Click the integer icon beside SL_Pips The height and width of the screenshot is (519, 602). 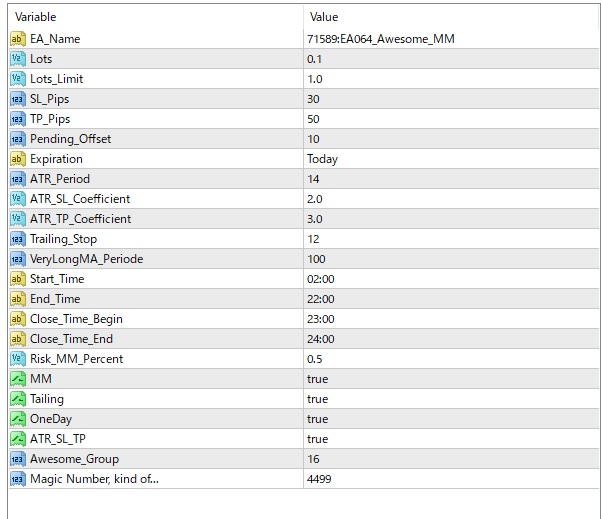pyautogui.click(x=17, y=99)
